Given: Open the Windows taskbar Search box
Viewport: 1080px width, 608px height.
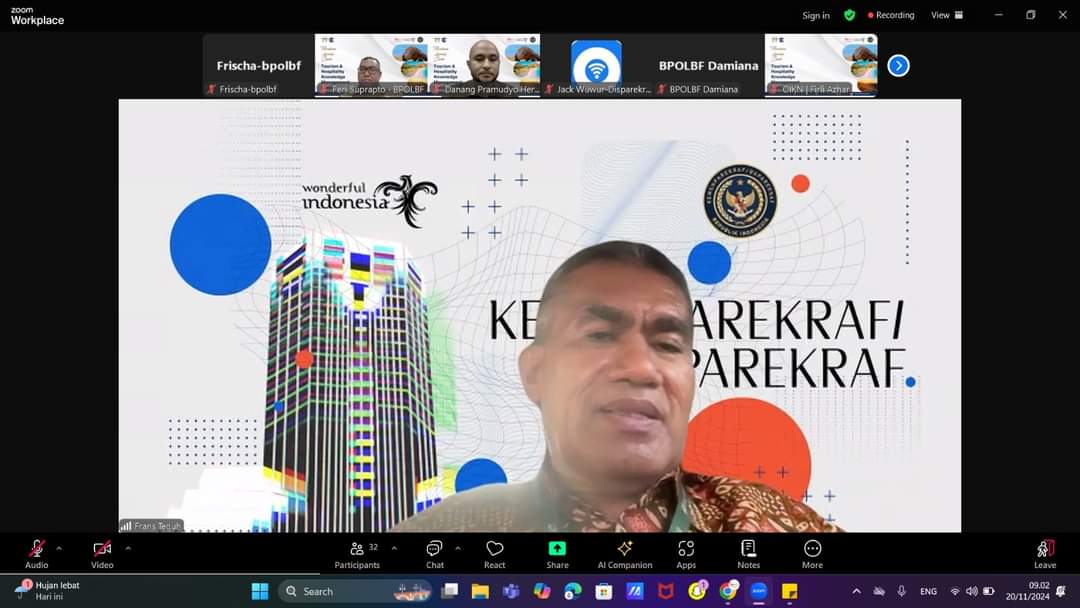Looking at the screenshot, I should [340, 591].
